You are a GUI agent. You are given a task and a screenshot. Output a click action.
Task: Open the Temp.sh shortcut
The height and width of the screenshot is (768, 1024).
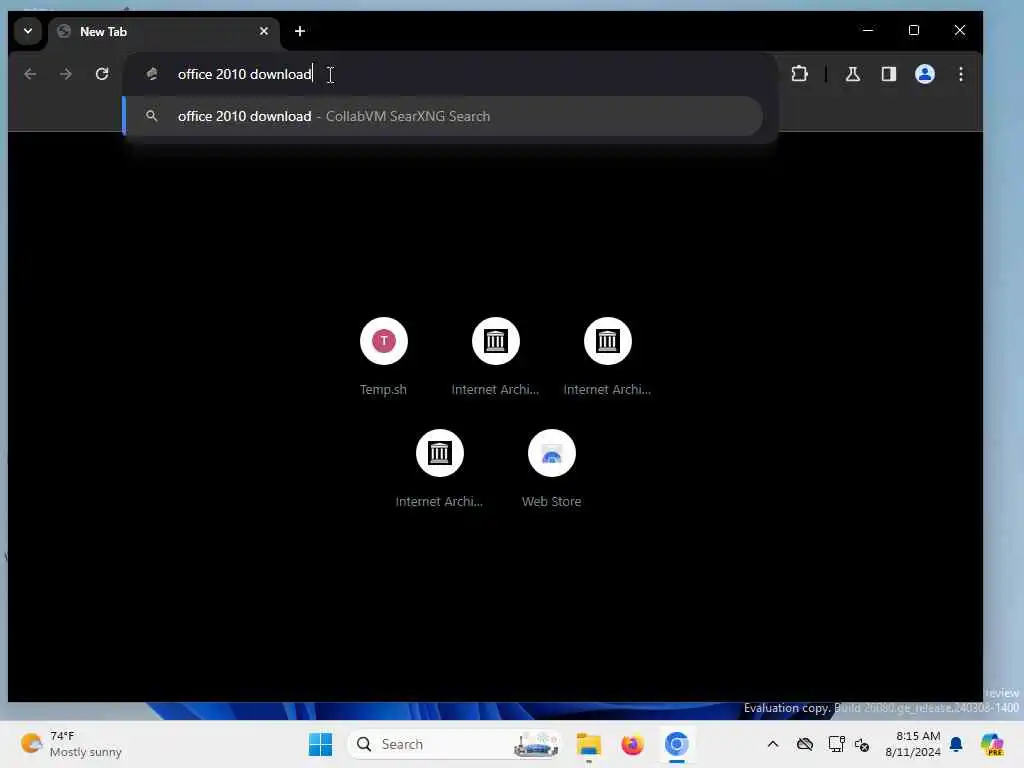click(383, 357)
